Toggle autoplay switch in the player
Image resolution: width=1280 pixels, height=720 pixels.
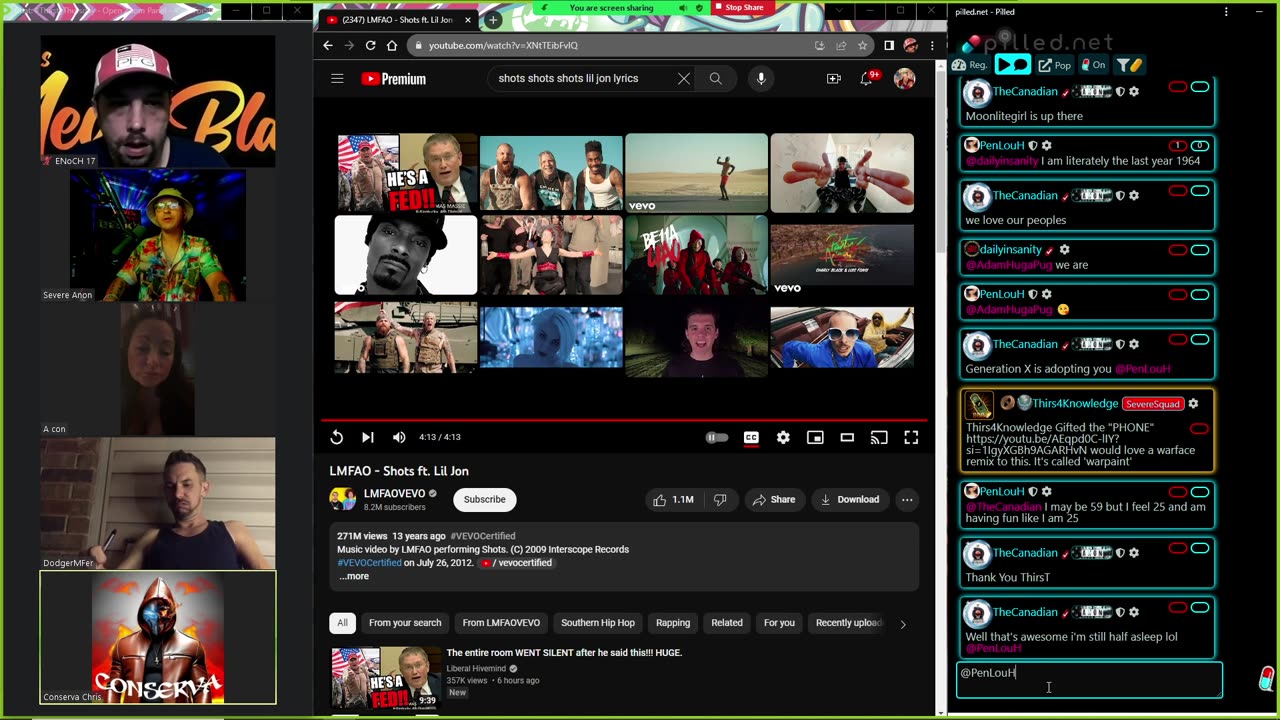(717, 437)
